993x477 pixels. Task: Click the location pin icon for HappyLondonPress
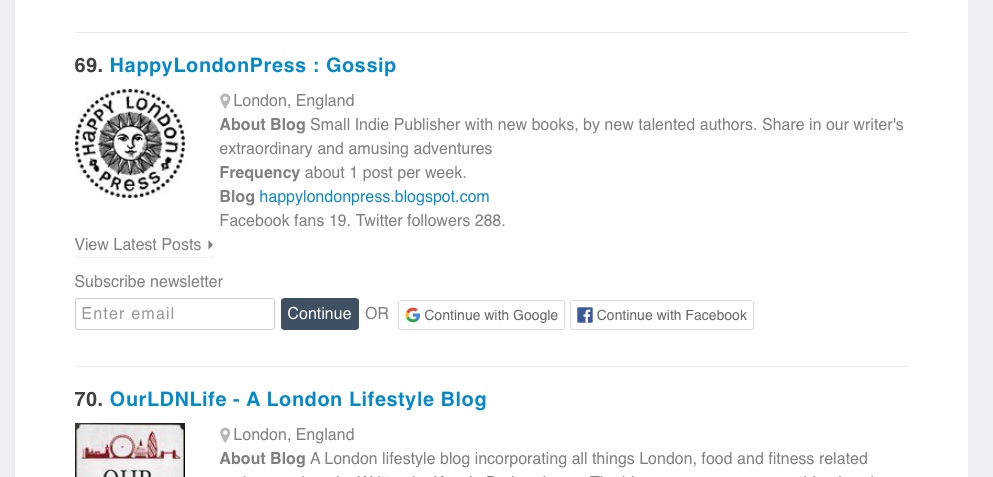pos(225,101)
